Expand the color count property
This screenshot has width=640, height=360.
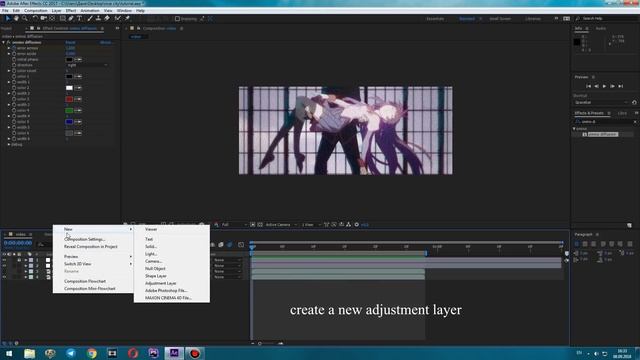9,71
